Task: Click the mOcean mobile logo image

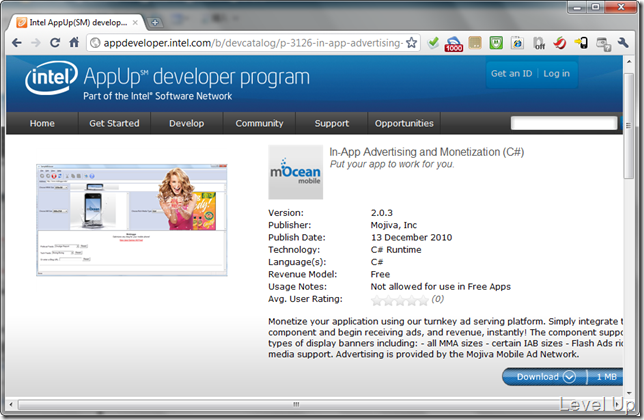Action: pos(296,172)
